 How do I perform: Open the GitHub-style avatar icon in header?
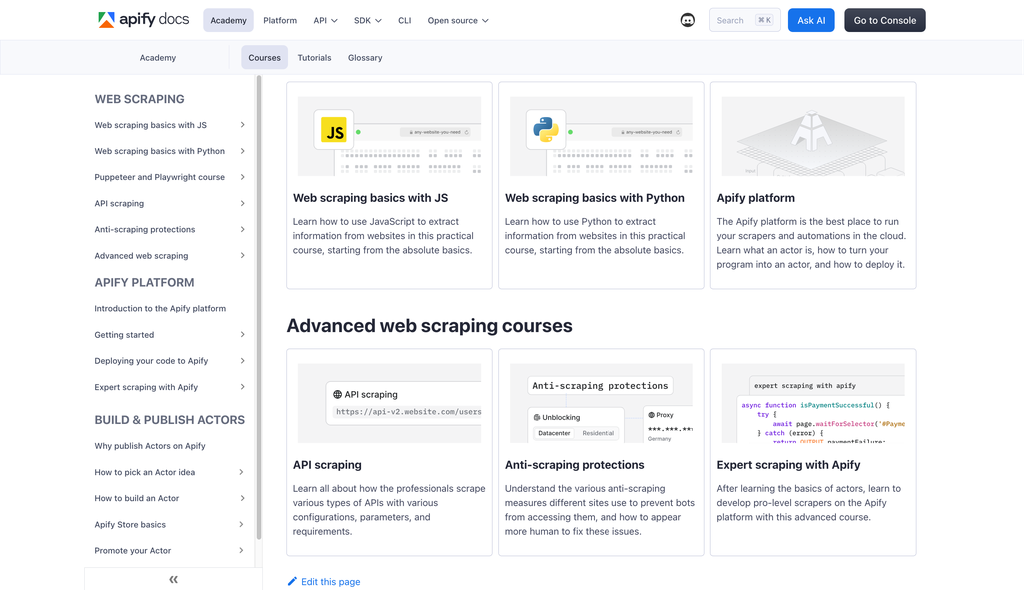[x=688, y=20]
